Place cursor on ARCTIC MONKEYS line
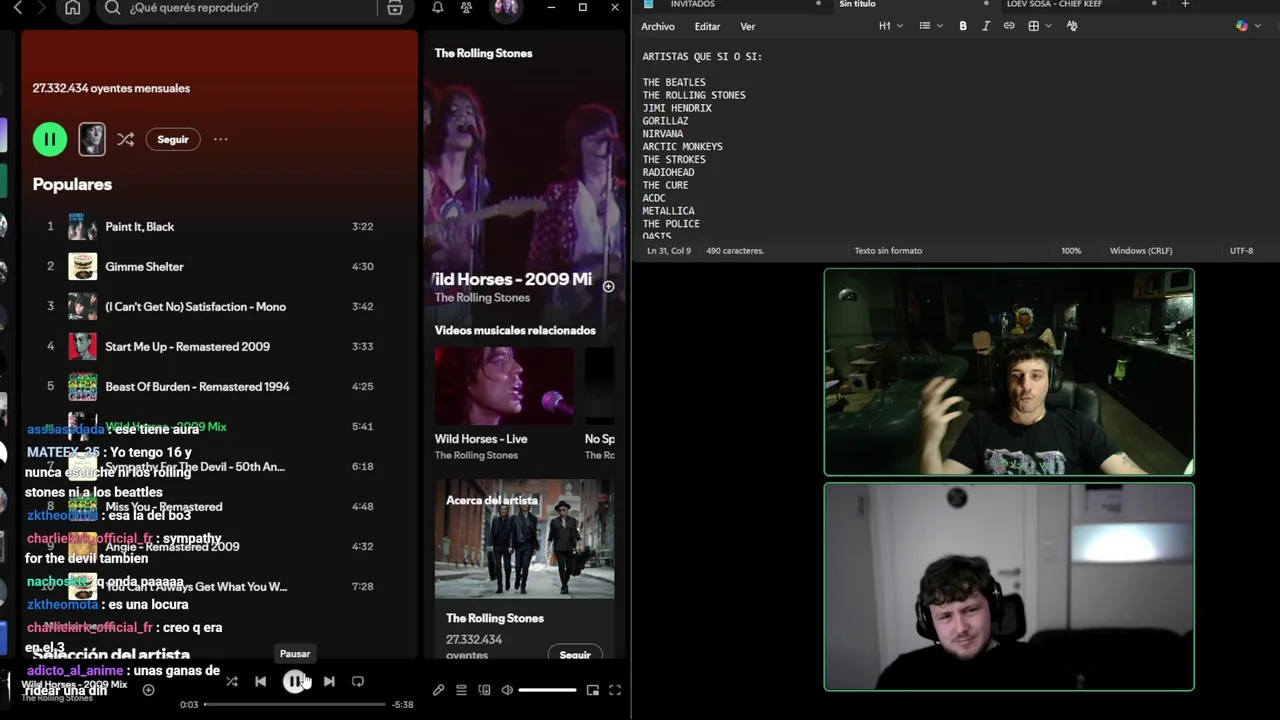1280x720 pixels. tap(682, 147)
